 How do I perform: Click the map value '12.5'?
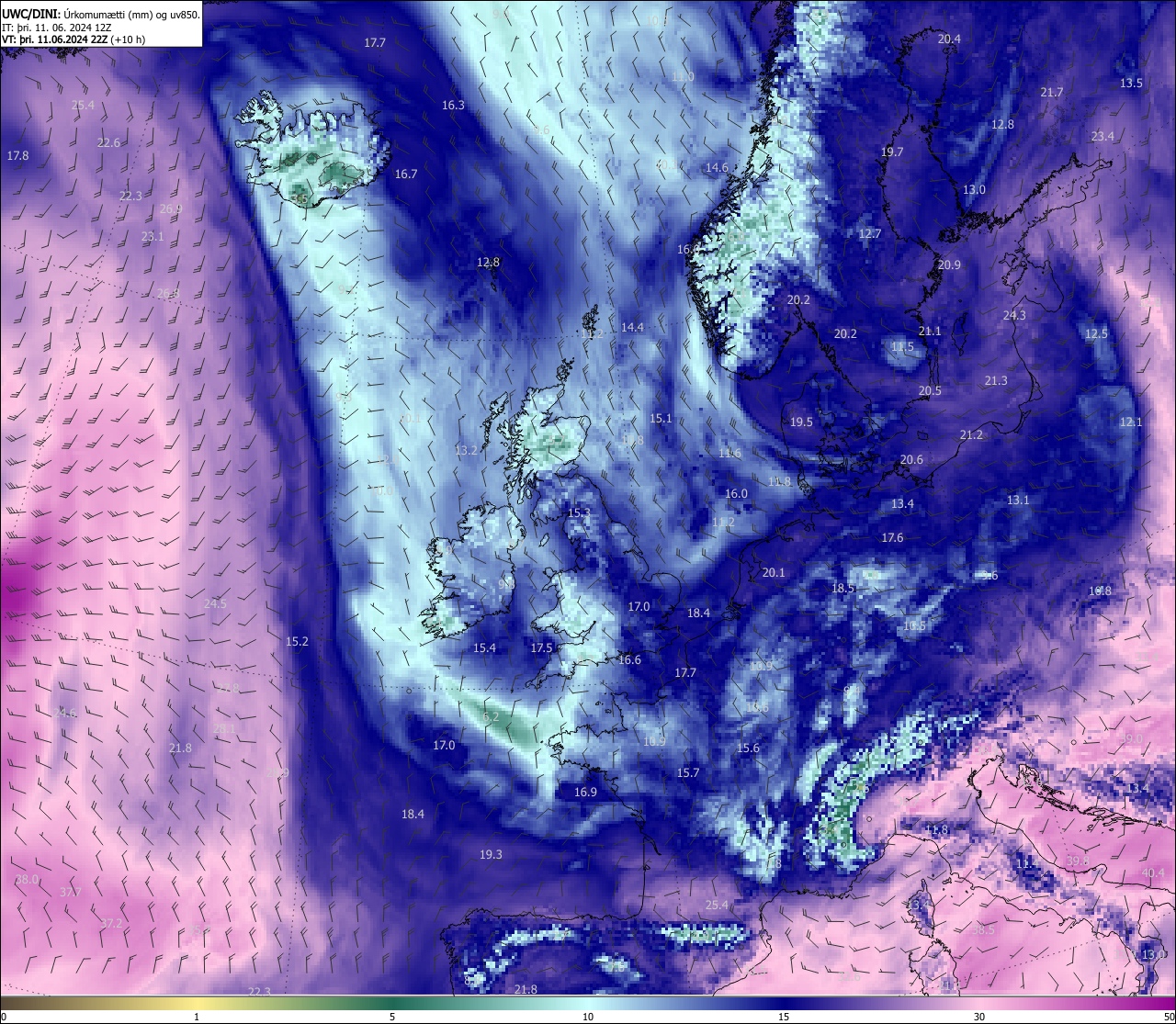click(1096, 334)
